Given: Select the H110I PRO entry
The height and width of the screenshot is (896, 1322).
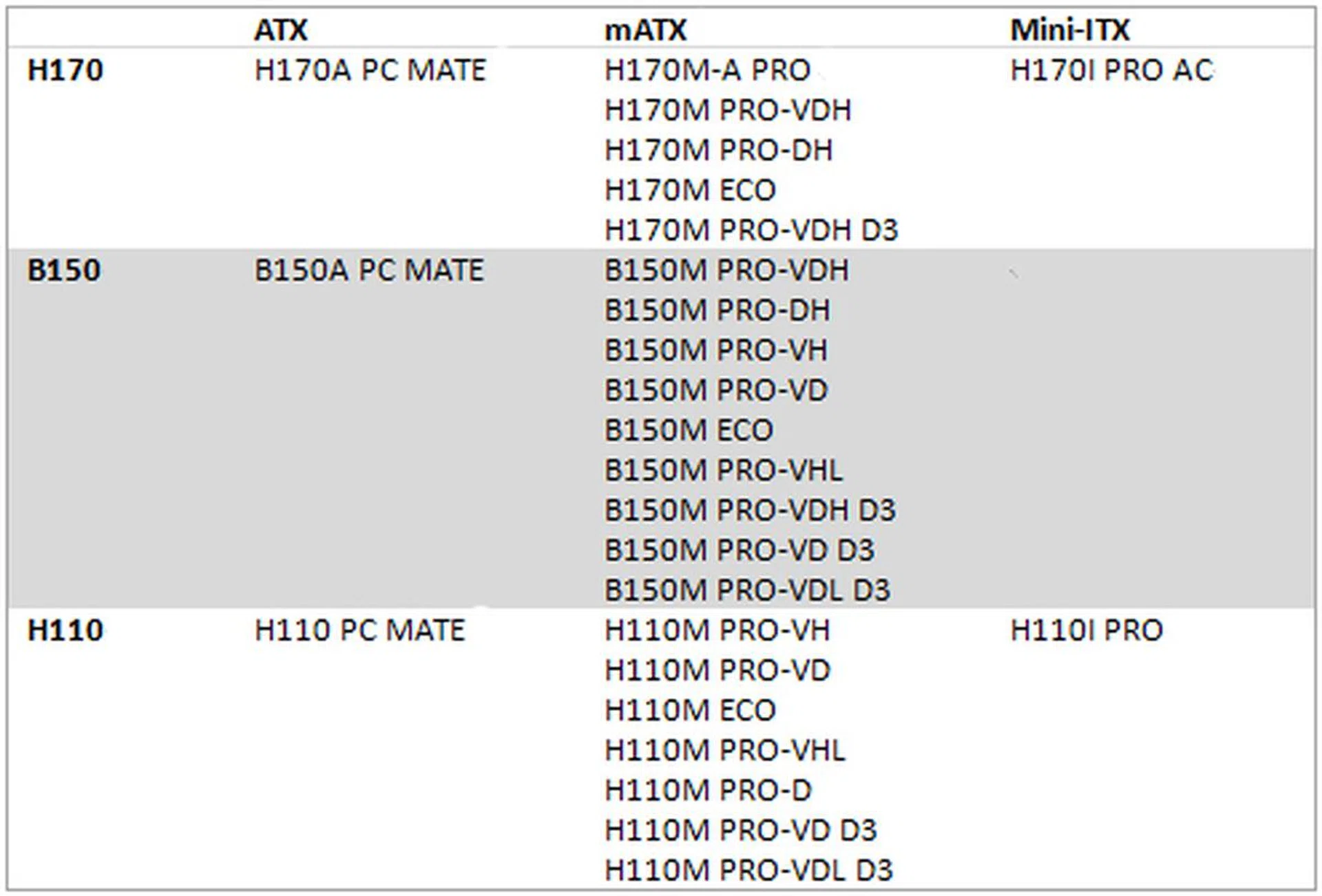Looking at the screenshot, I should pos(1087,630).
